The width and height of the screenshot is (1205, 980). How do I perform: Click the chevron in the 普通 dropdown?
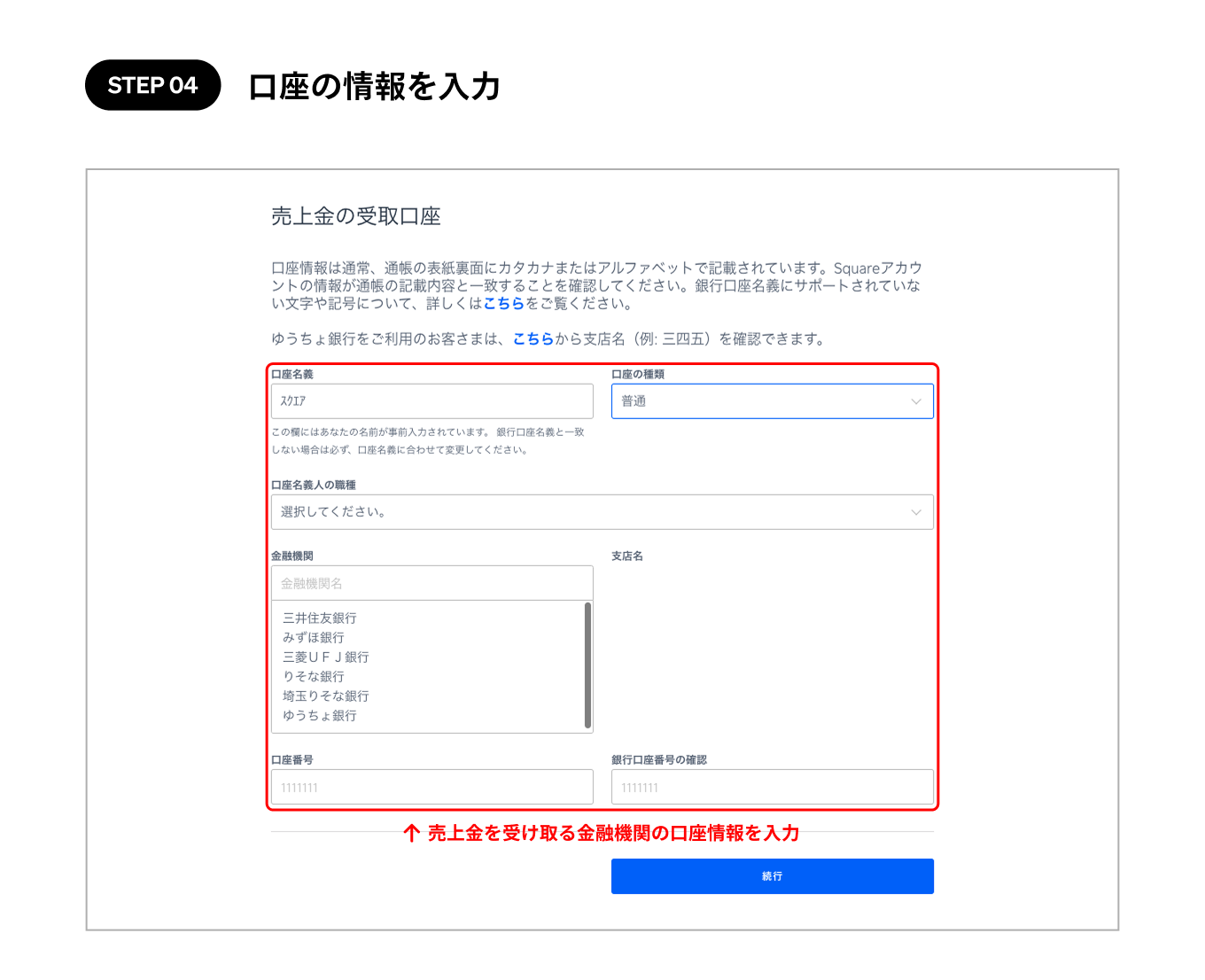click(916, 401)
